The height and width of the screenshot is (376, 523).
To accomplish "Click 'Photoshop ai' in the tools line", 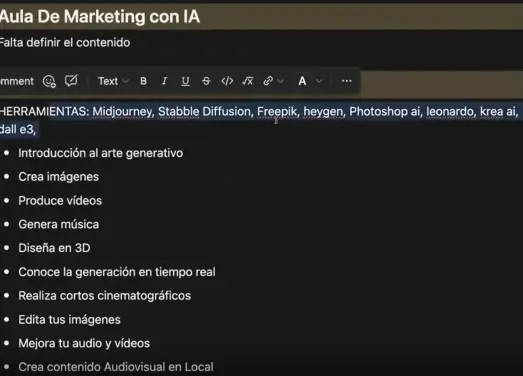I will click(386, 111).
